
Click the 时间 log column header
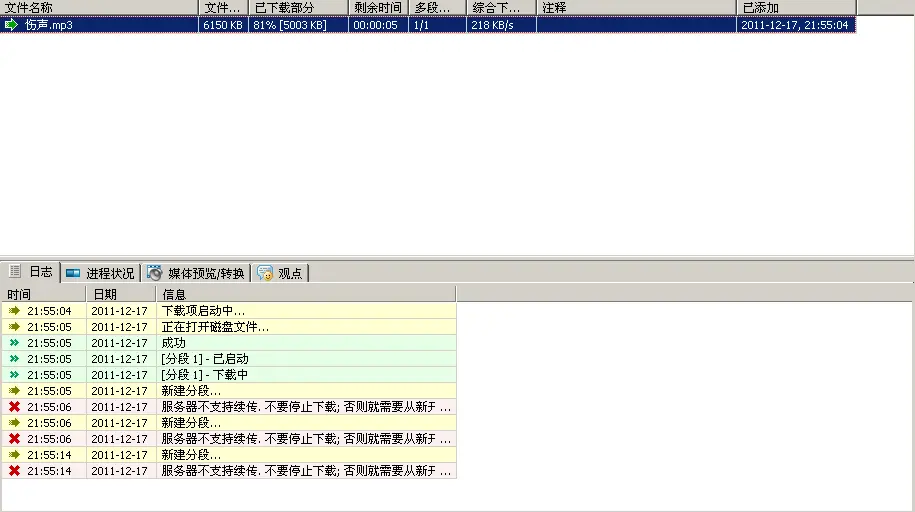click(44, 294)
